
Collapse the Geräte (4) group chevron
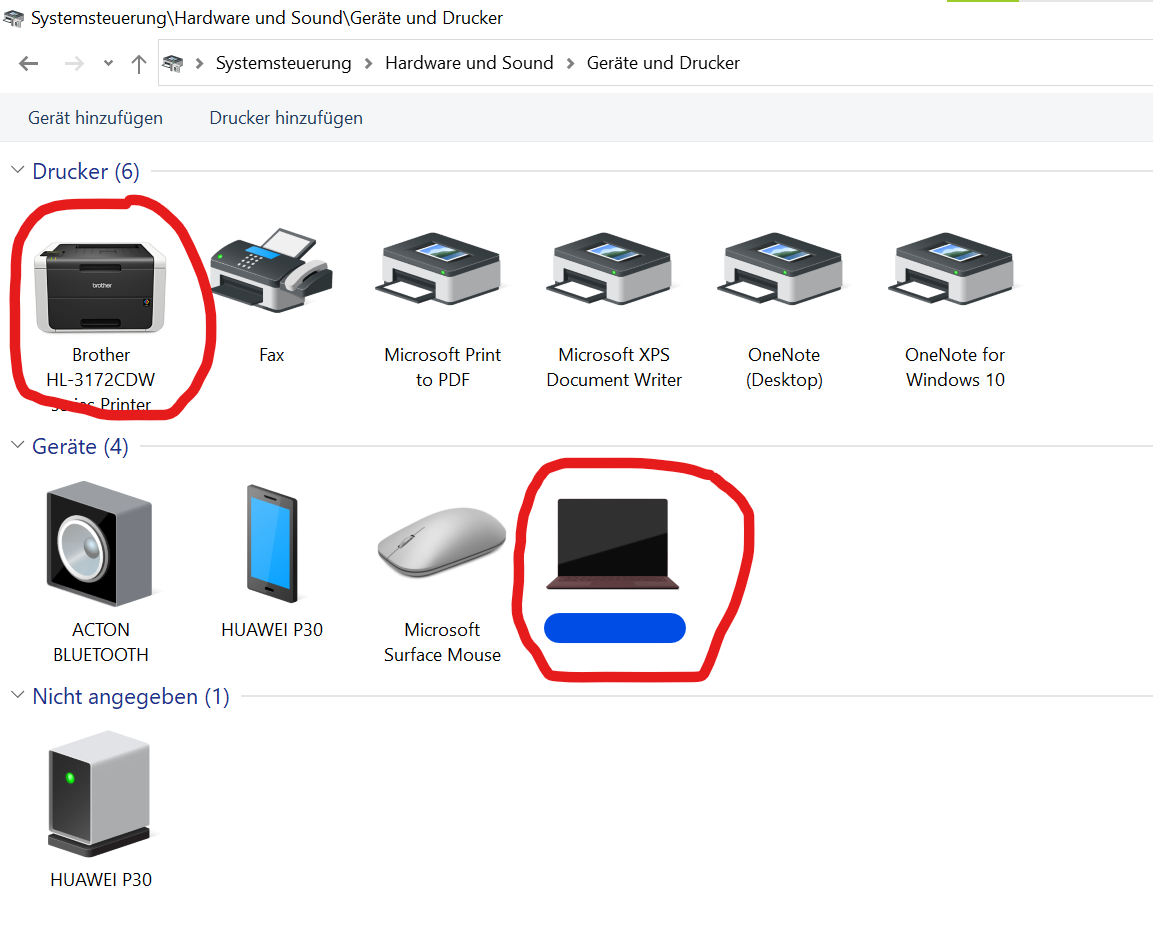[18, 445]
